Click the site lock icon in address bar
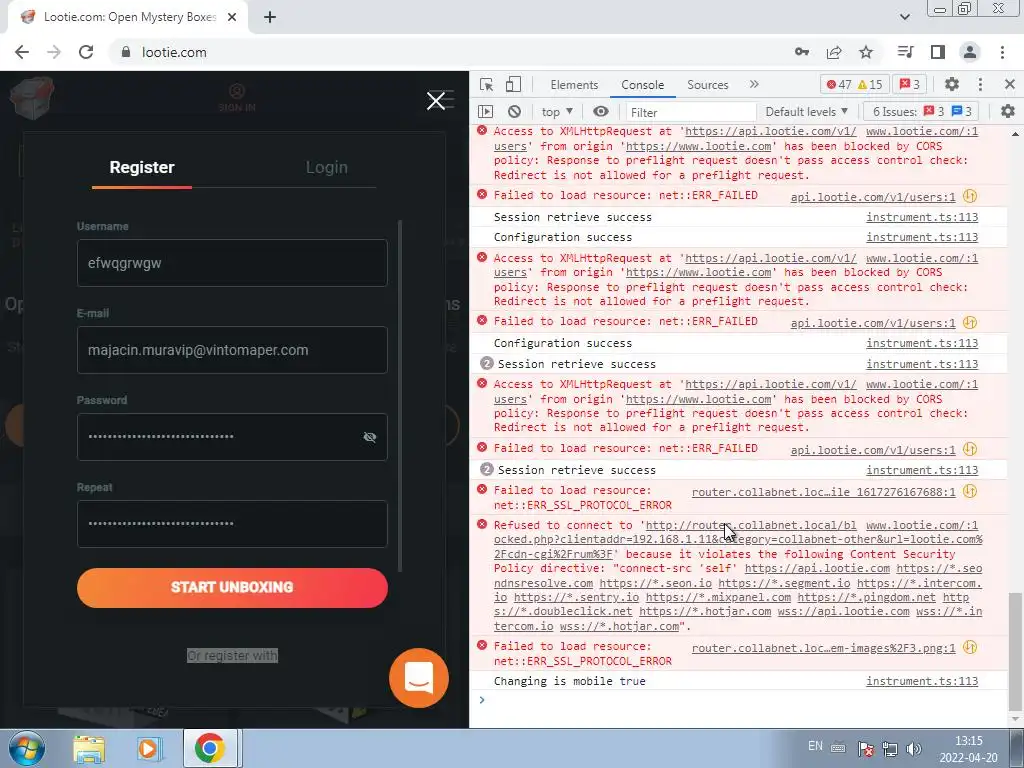 tap(125, 52)
